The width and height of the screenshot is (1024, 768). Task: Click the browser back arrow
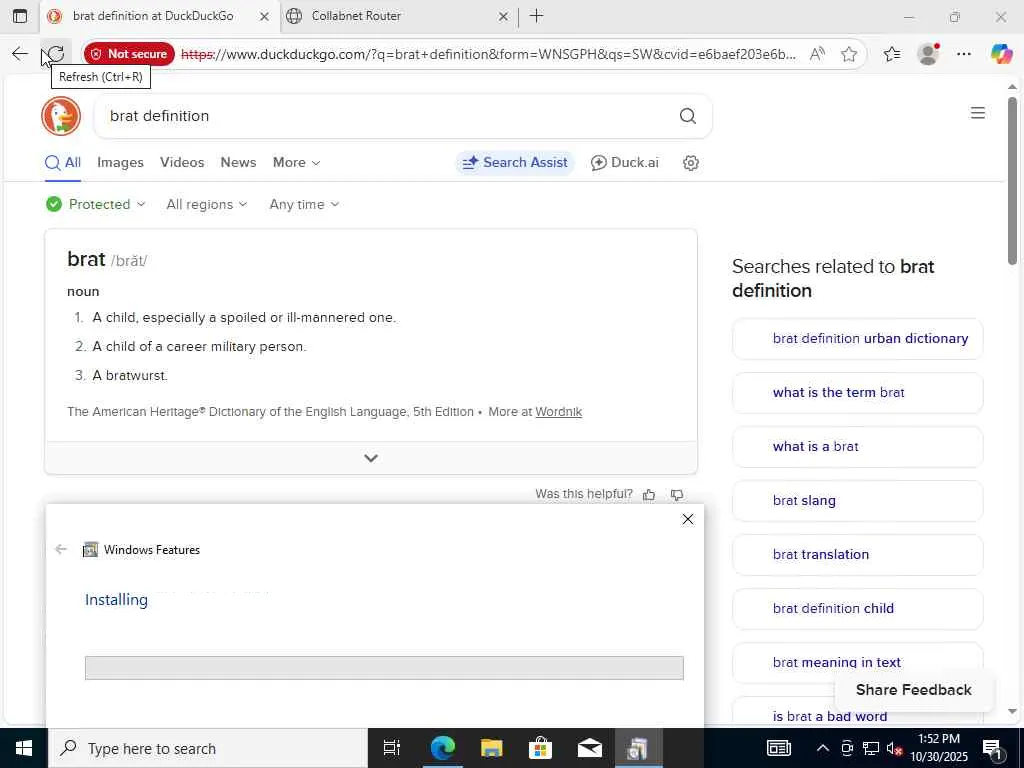click(x=20, y=54)
